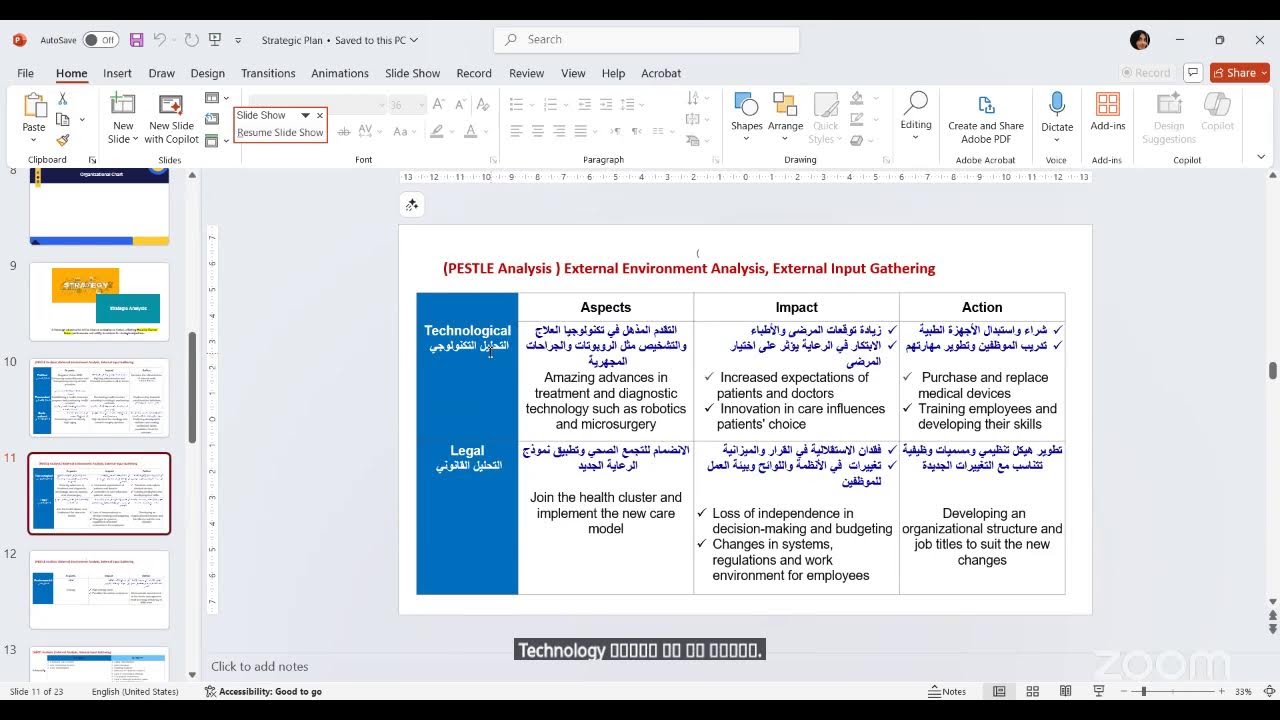Click the Zoom In plus button
This screenshot has width=1280, height=720.
pos(1222,691)
